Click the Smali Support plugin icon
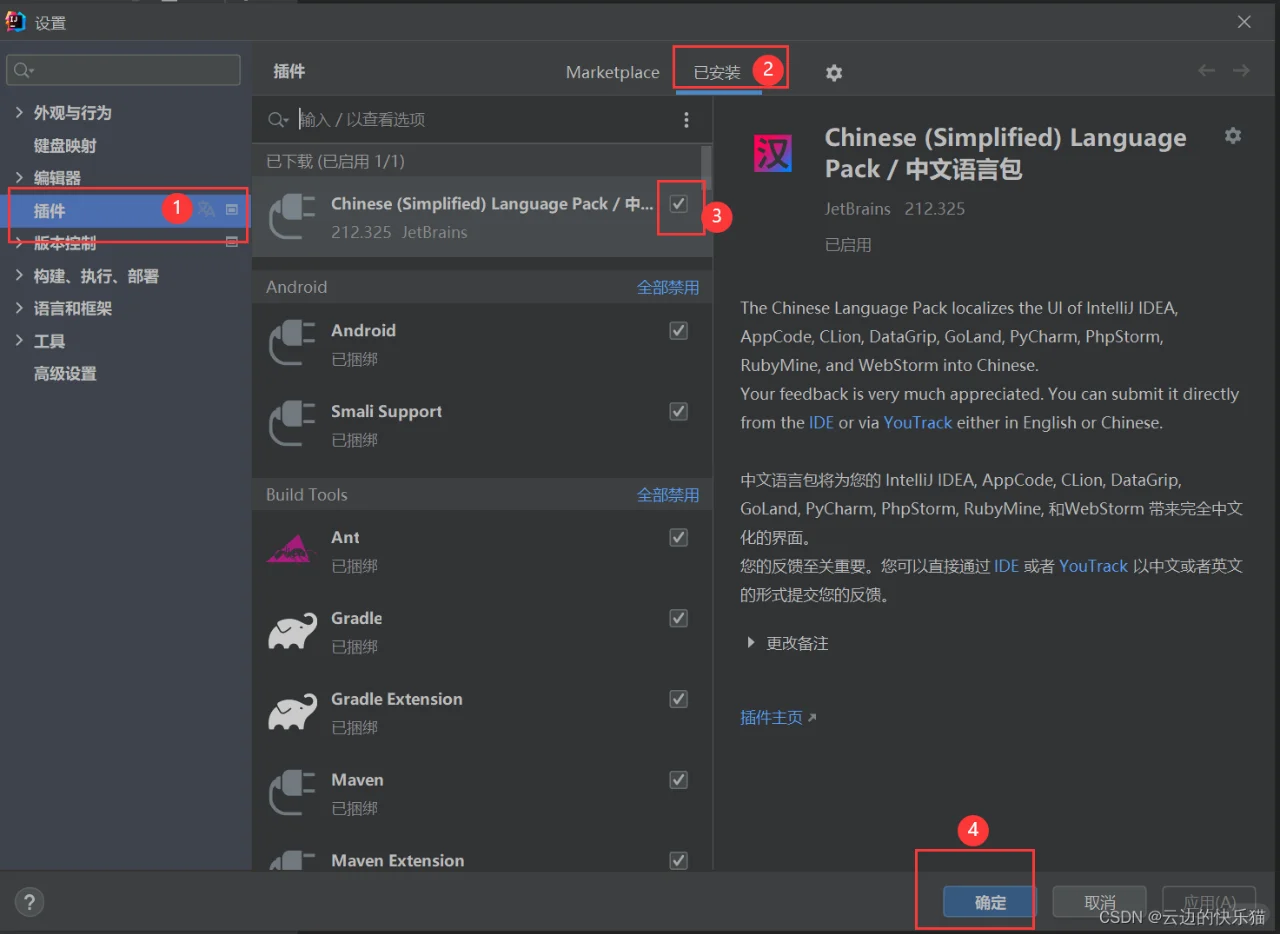 pos(291,421)
